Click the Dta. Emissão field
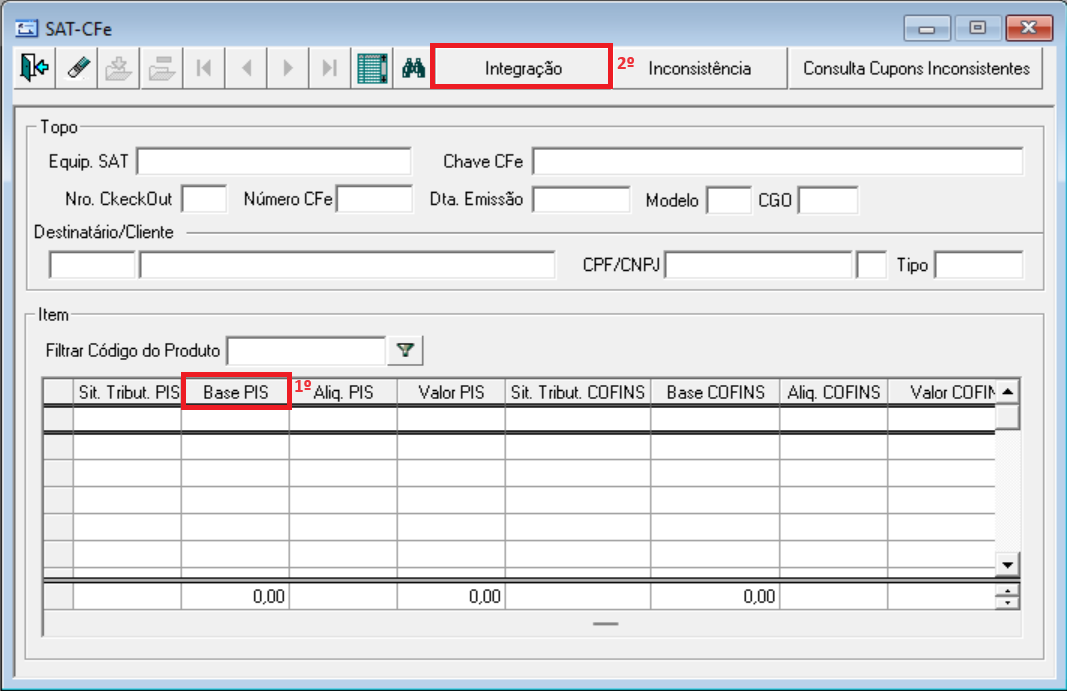Viewport: 1067px width, 691px height. coord(582,199)
